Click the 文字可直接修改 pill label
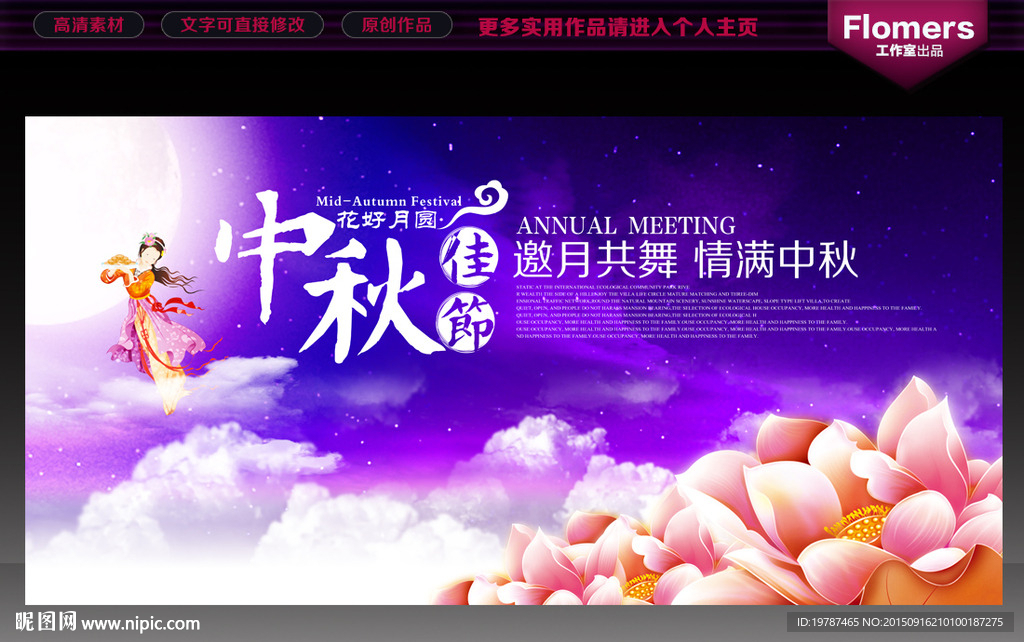 pyautogui.click(x=242, y=25)
